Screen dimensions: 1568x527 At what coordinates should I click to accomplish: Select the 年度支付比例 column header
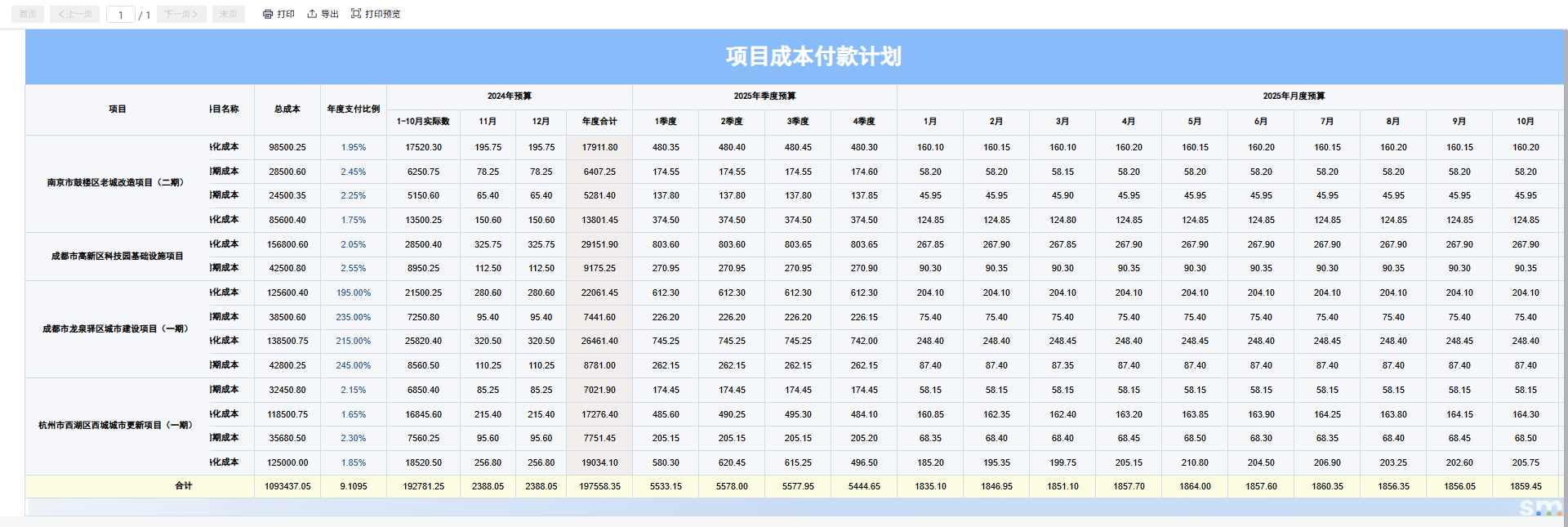coord(353,109)
